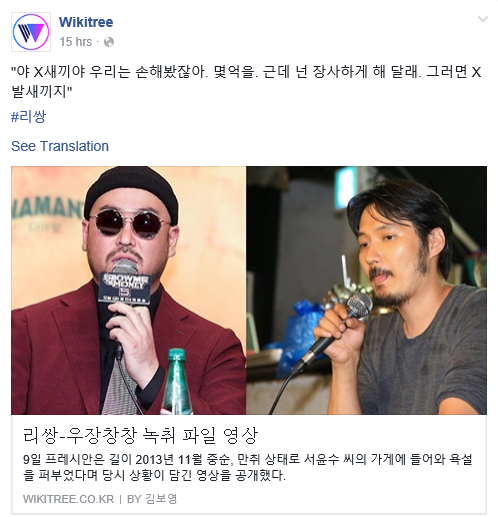Select the quoted Korean post text
498x517 pixels.
pyautogui.click(x=246, y=82)
